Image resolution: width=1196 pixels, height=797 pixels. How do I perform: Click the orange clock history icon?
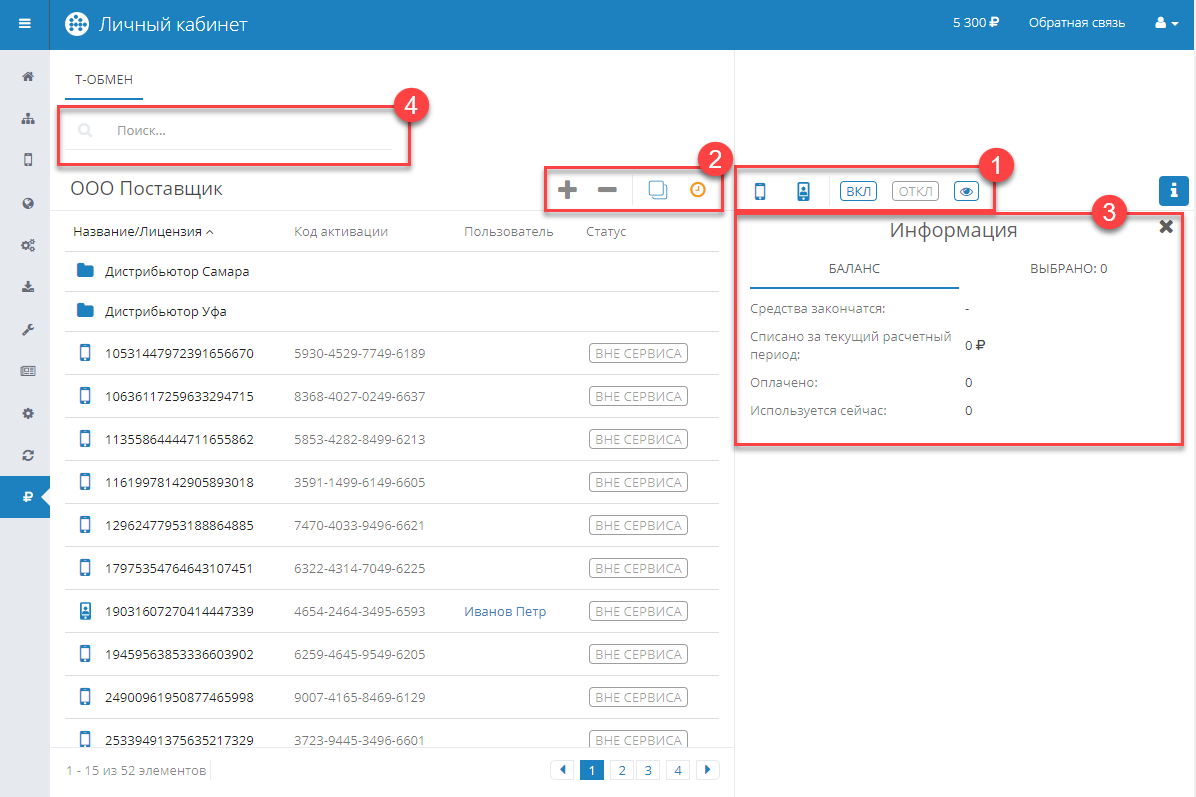click(x=698, y=189)
